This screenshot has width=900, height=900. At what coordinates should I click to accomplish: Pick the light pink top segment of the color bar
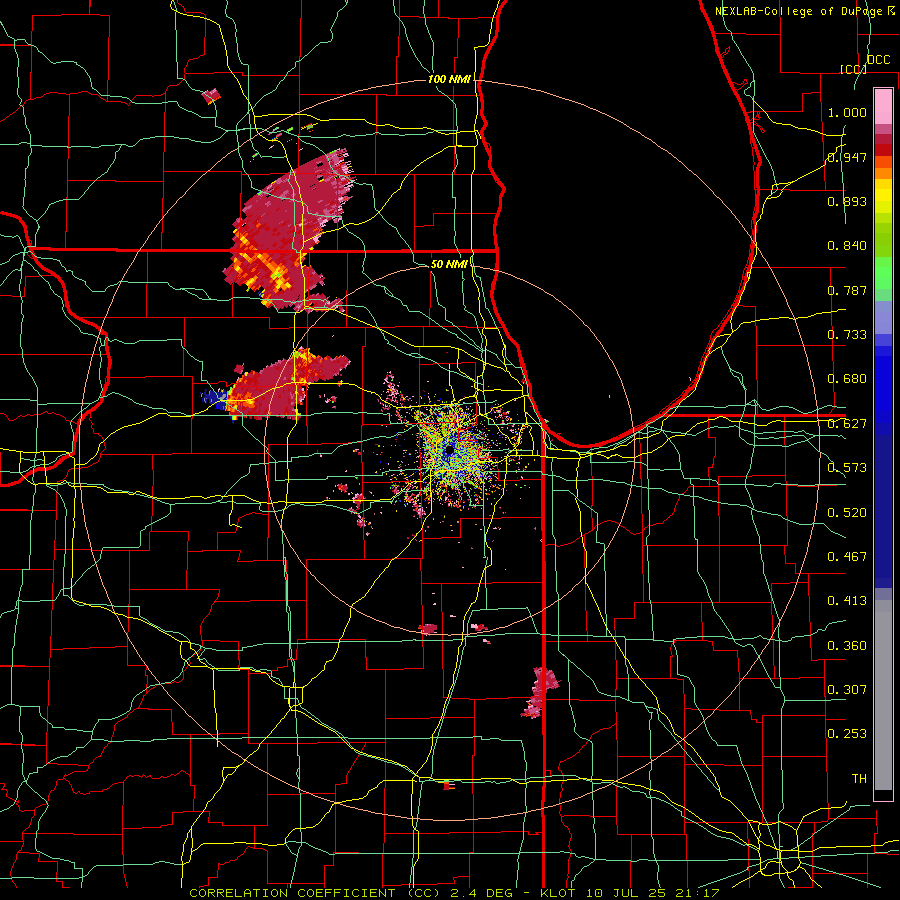(x=883, y=107)
